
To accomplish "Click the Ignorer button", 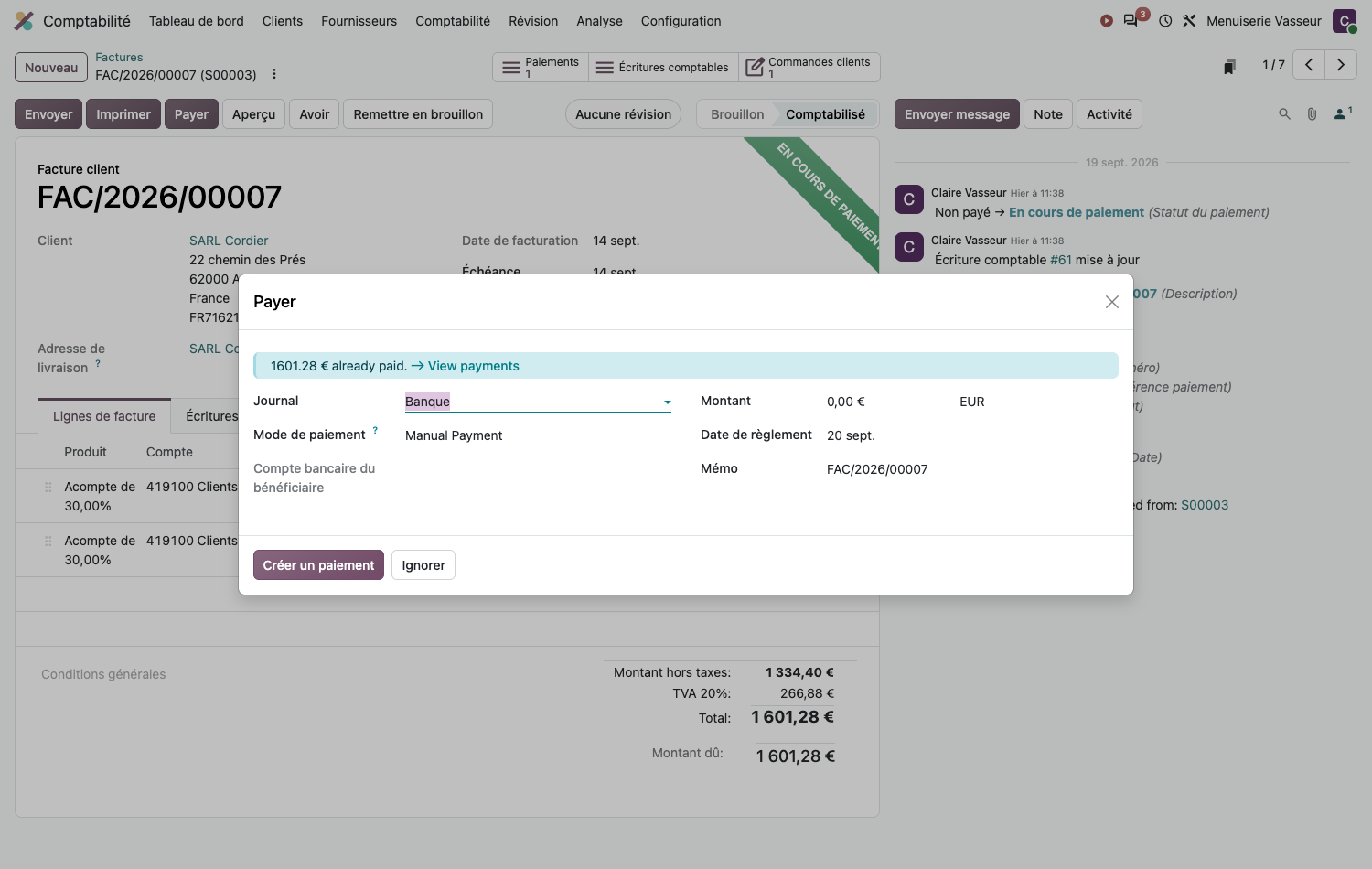I will coord(423,565).
